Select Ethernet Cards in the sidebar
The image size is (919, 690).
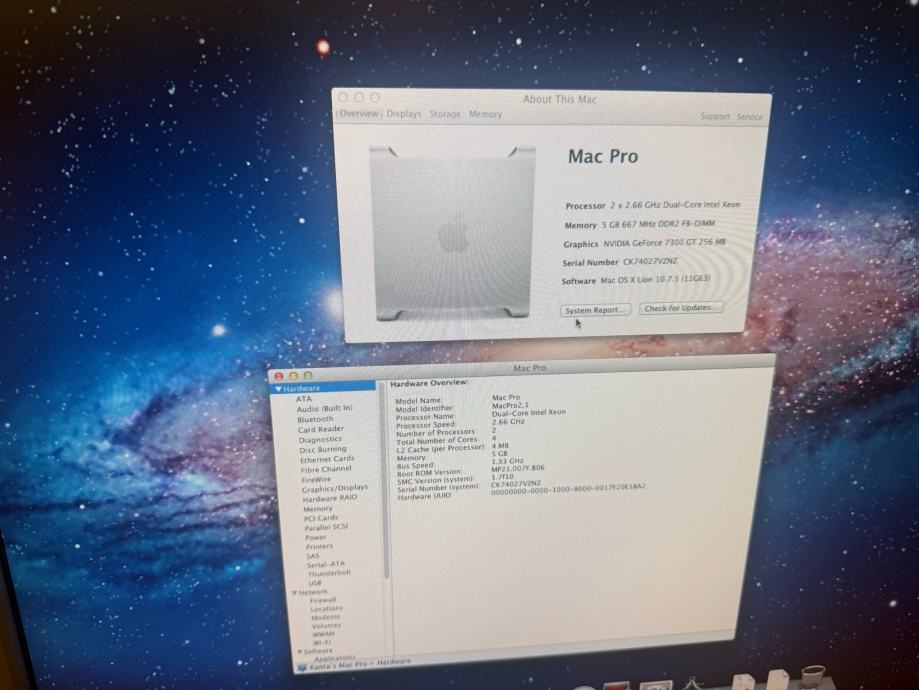[x=327, y=460]
